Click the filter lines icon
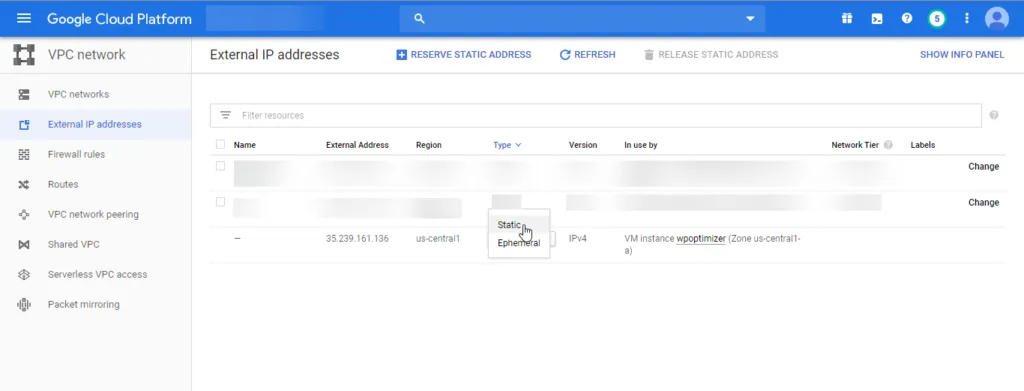This screenshot has height=391, width=1024. pyautogui.click(x=225, y=115)
